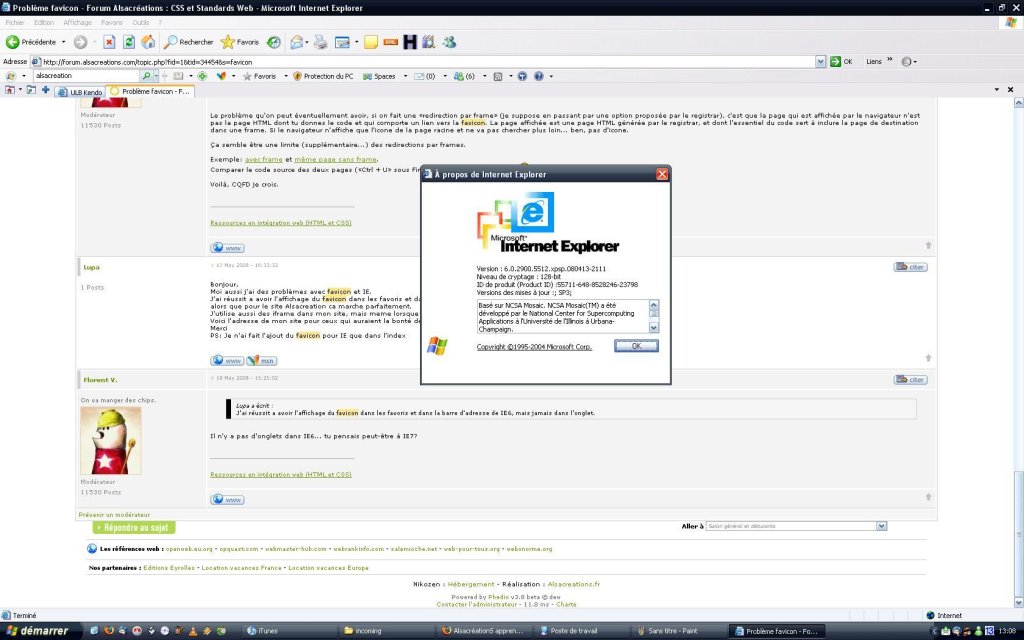This screenshot has width=1024, height=640.
Task: Click Protection du PC toolbar button
Action: tap(323, 76)
